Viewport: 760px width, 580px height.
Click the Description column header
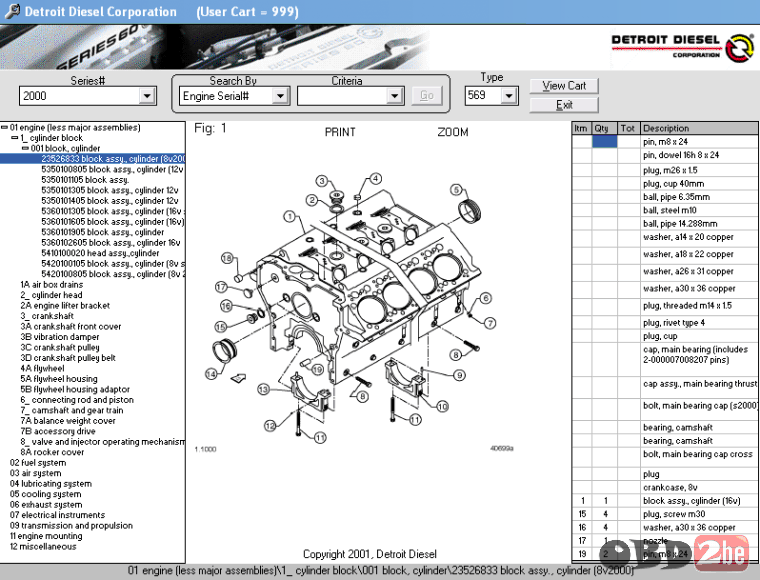click(x=699, y=128)
